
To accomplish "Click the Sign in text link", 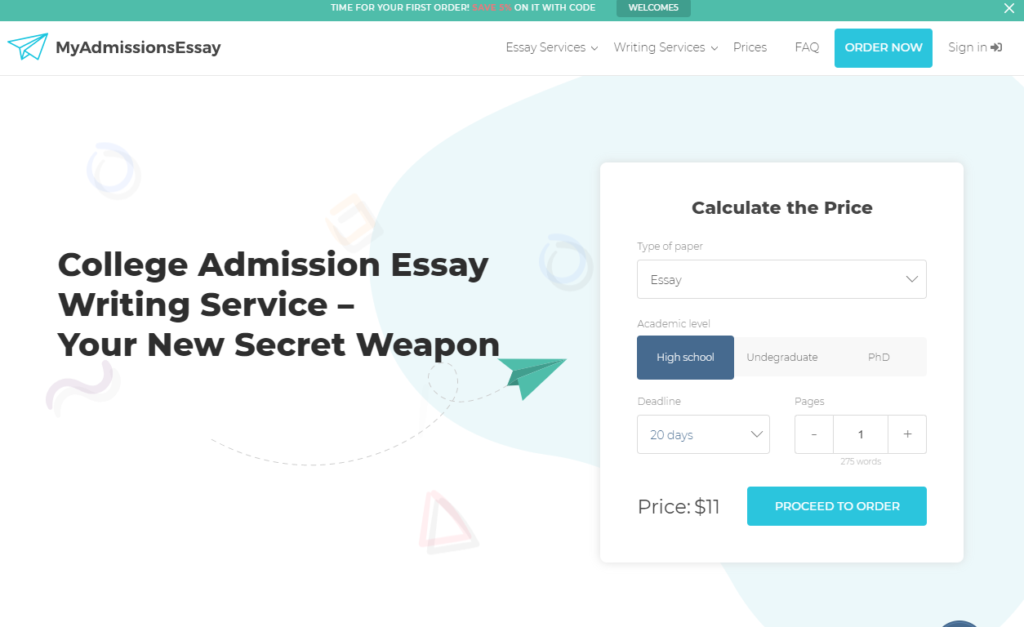I will click(967, 47).
